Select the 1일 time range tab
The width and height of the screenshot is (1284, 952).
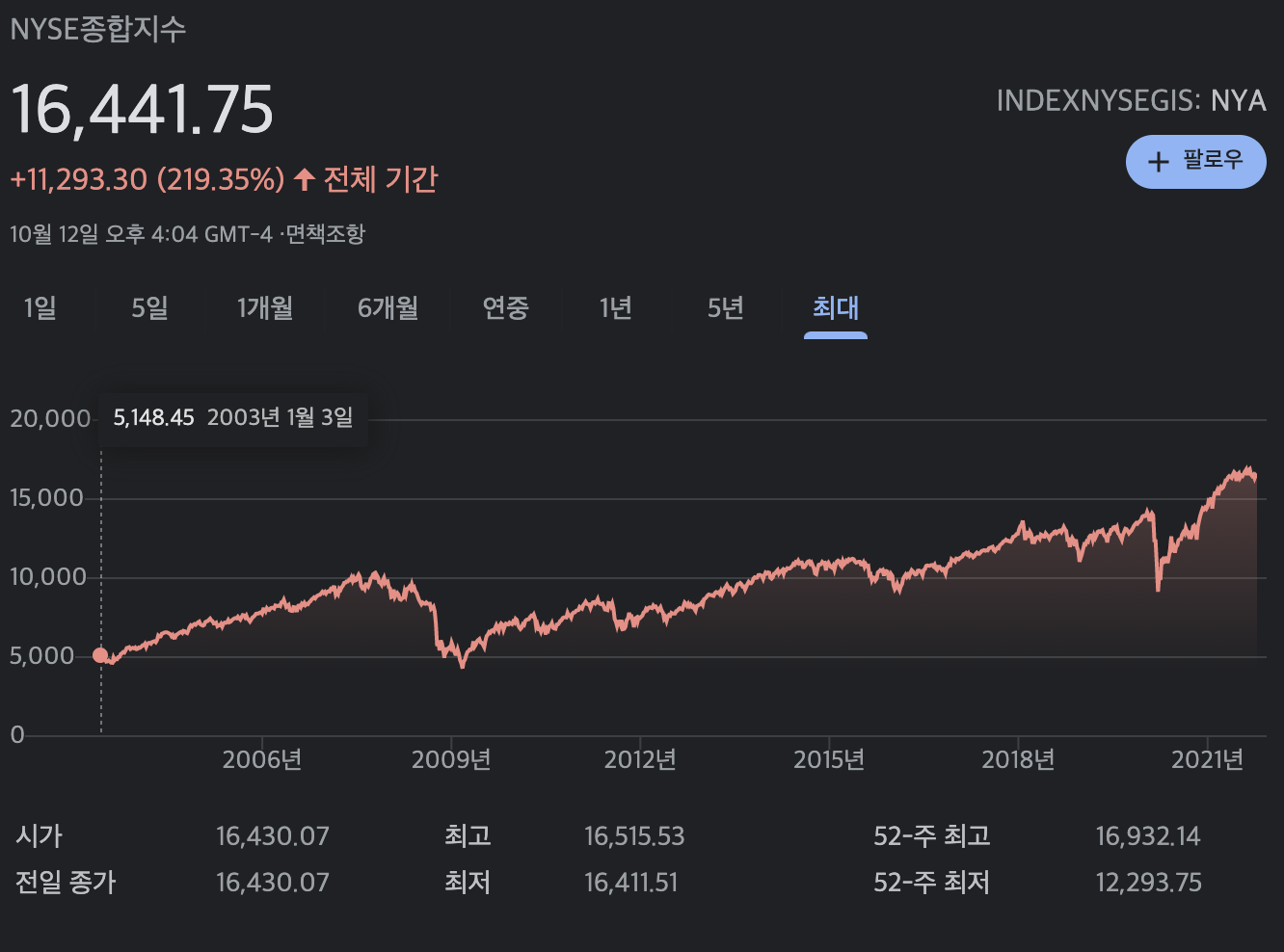click(40, 308)
